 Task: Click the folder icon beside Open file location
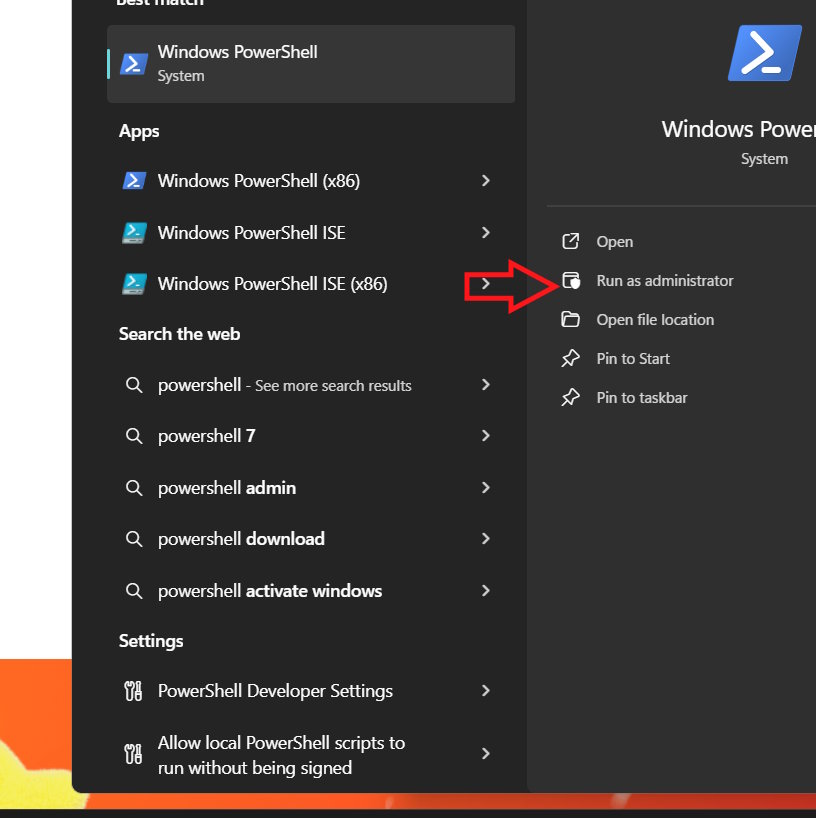572,319
